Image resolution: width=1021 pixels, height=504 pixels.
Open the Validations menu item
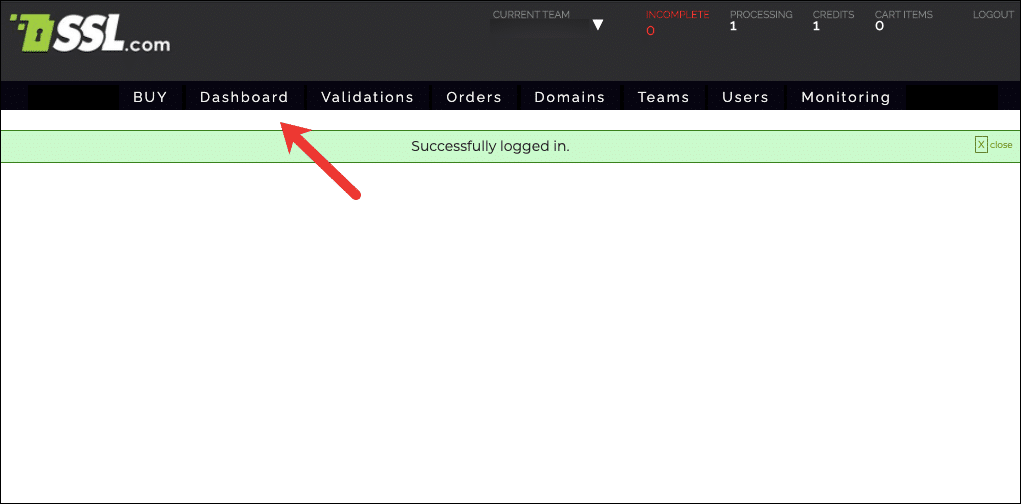point(367,97)
